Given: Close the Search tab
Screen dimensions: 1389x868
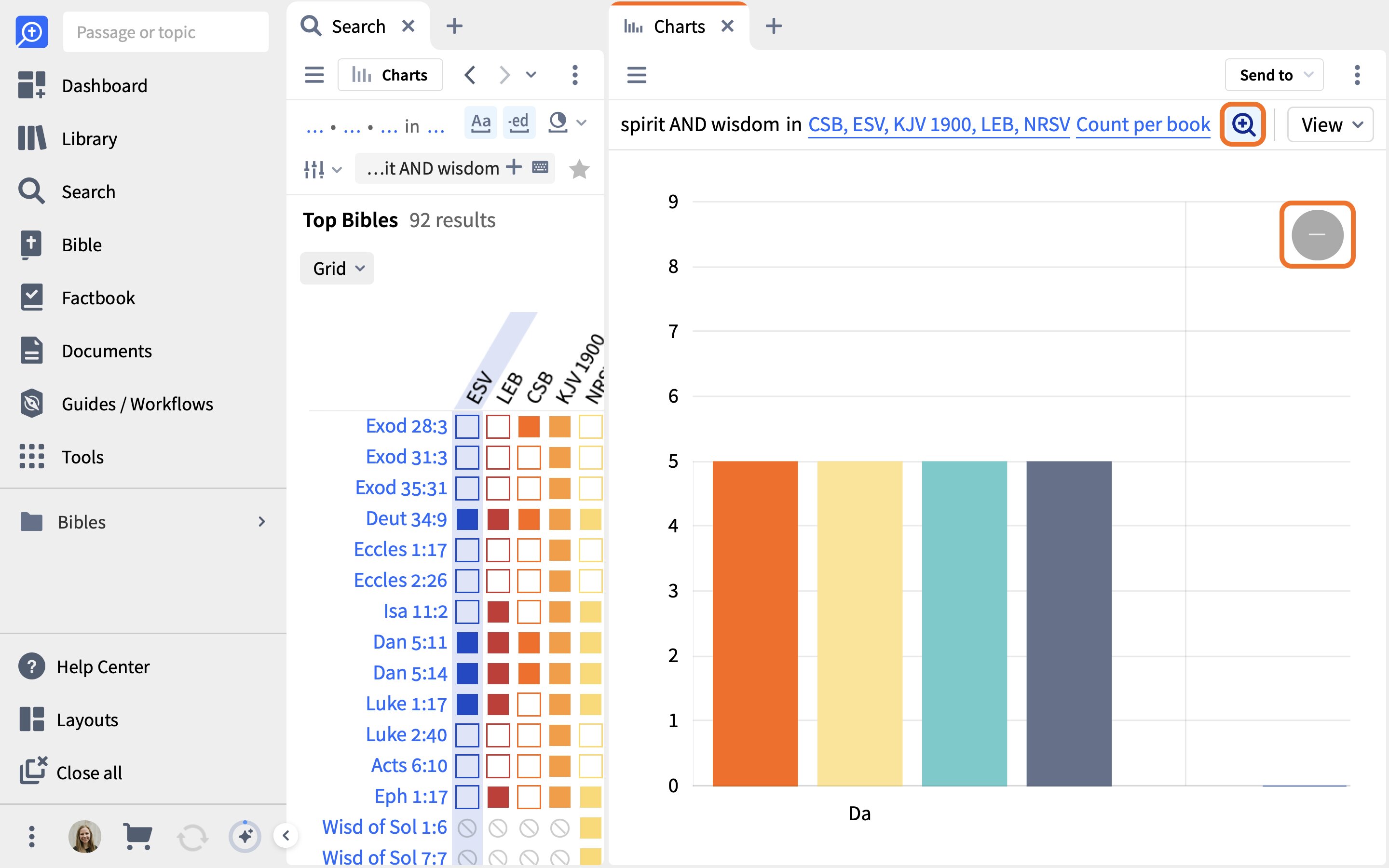Looking at the screenshot, I should [408, 27].
